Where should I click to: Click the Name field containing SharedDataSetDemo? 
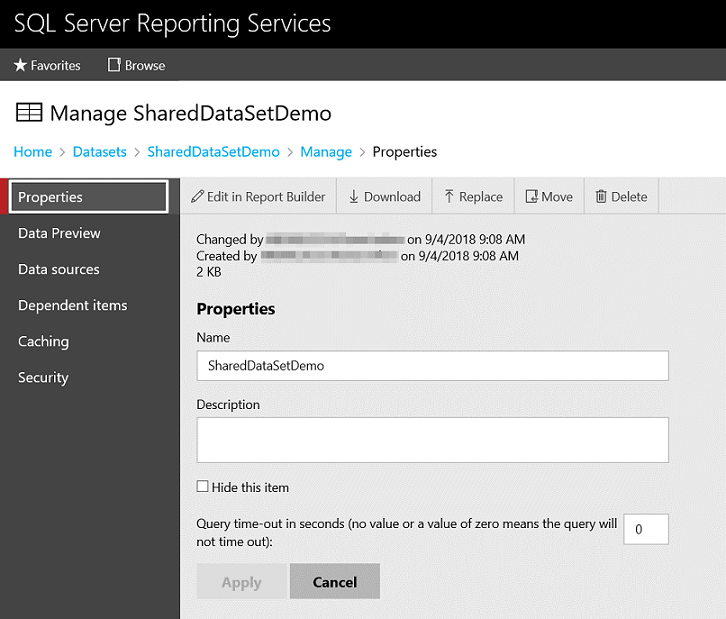coord(432,366)
